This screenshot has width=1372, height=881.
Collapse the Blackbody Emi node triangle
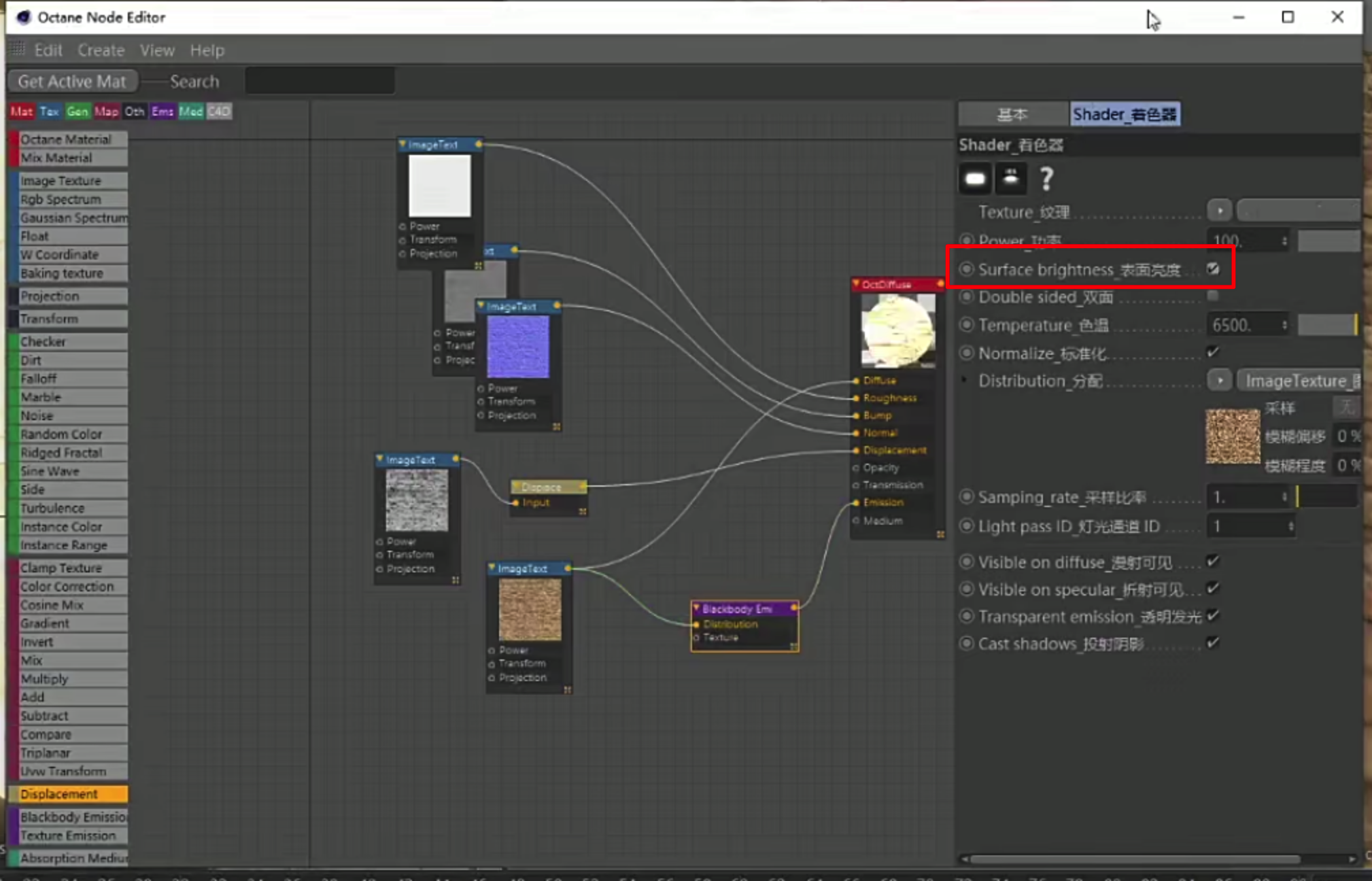[x=696, y=608]
